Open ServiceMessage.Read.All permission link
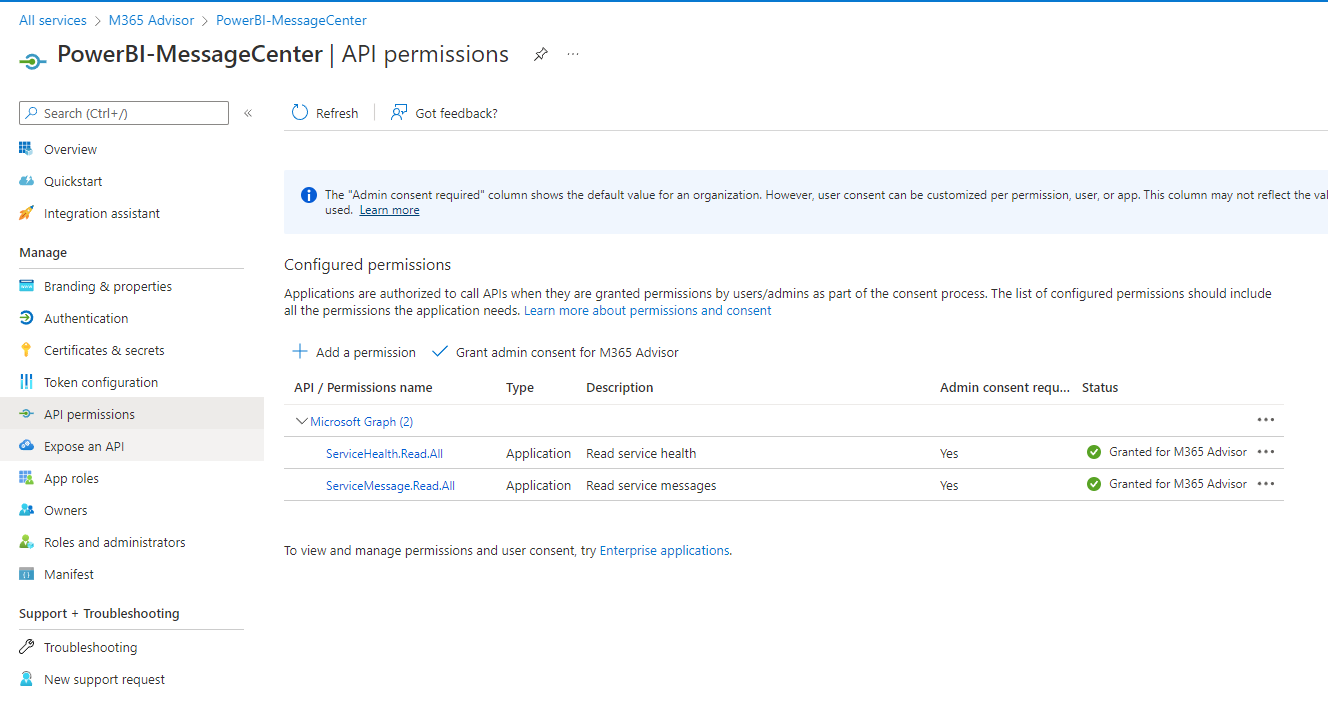 point(390,485)
